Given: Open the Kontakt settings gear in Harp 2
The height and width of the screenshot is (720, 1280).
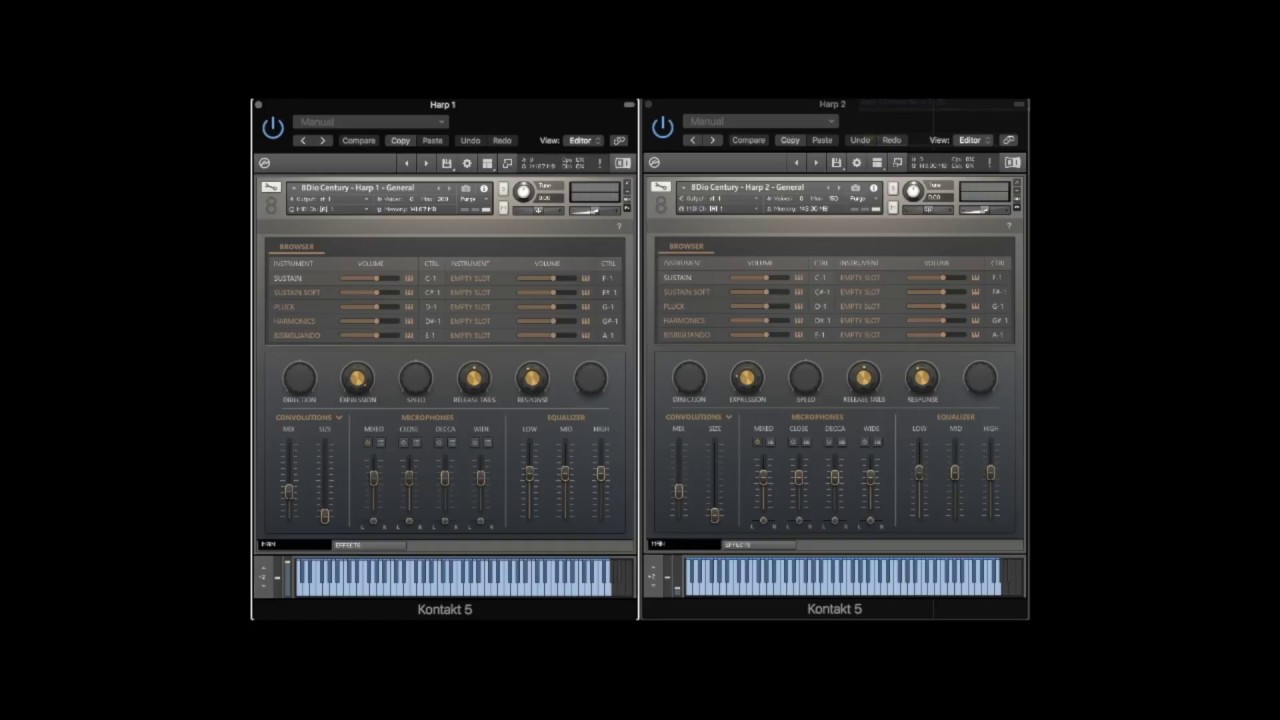Looking at the screenshot, I should tap(857, 163).
